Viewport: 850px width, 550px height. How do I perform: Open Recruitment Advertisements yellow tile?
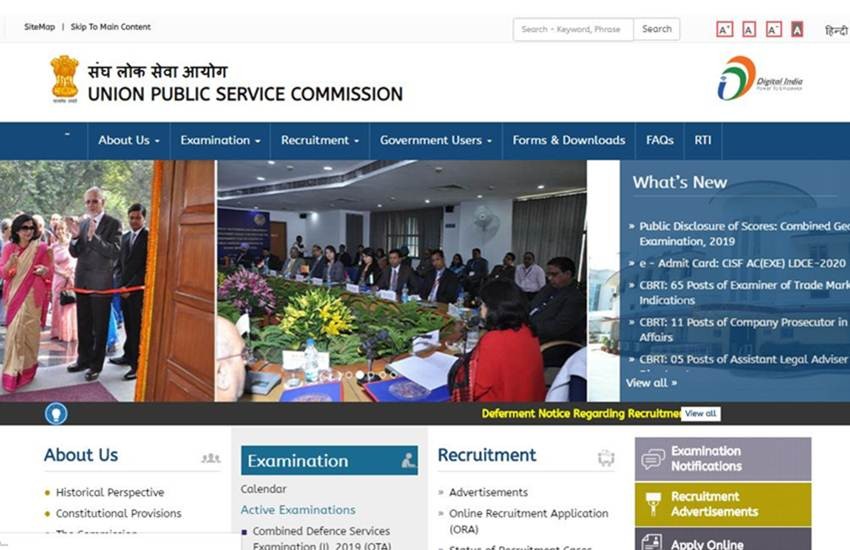(723, 504)
